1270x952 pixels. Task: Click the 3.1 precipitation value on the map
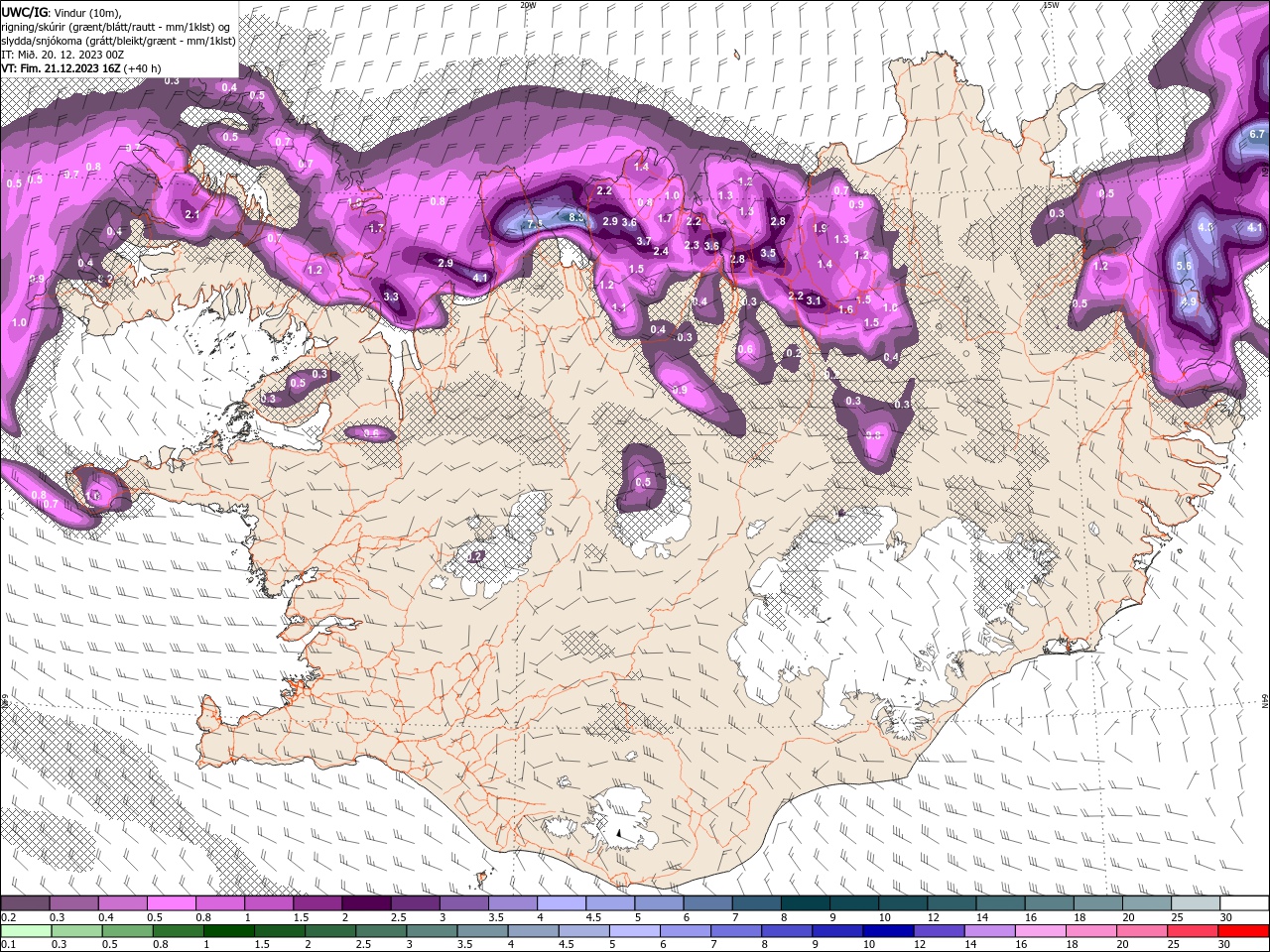click(x=814, y=300)
